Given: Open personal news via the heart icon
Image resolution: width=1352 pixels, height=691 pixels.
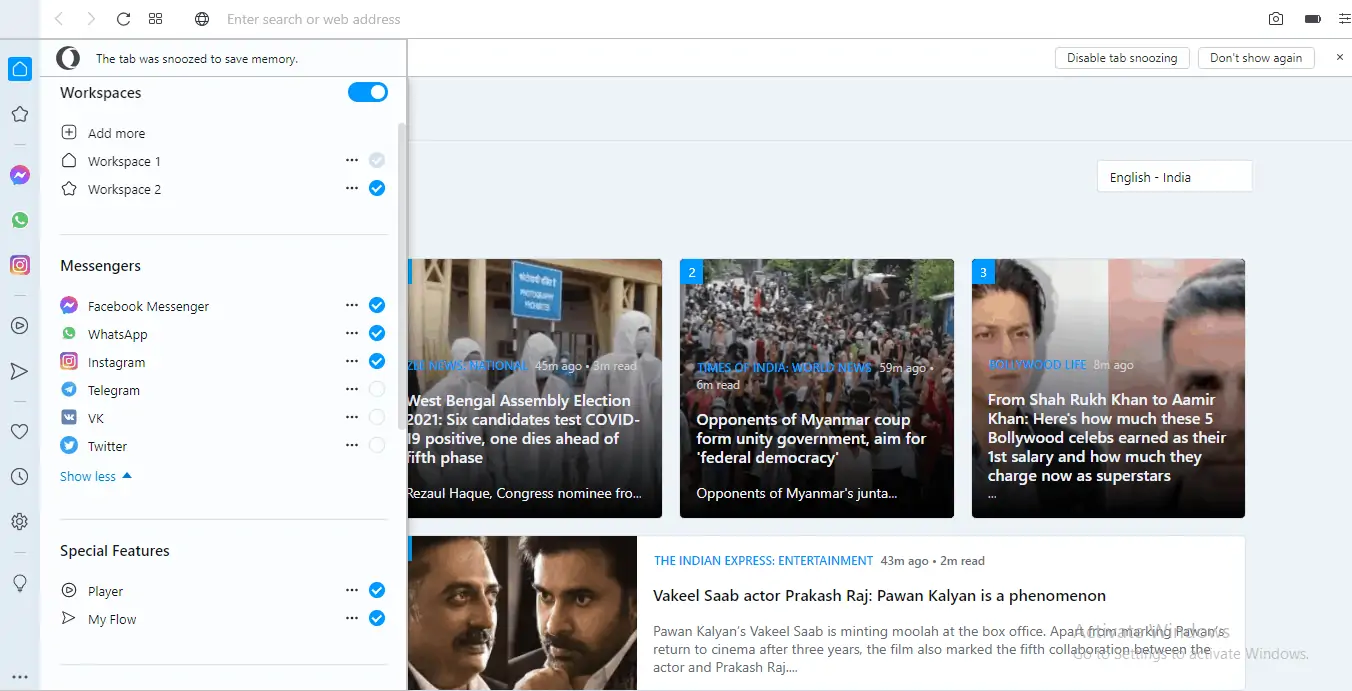Looking at the screenshot, I should (x=20, y=431).
